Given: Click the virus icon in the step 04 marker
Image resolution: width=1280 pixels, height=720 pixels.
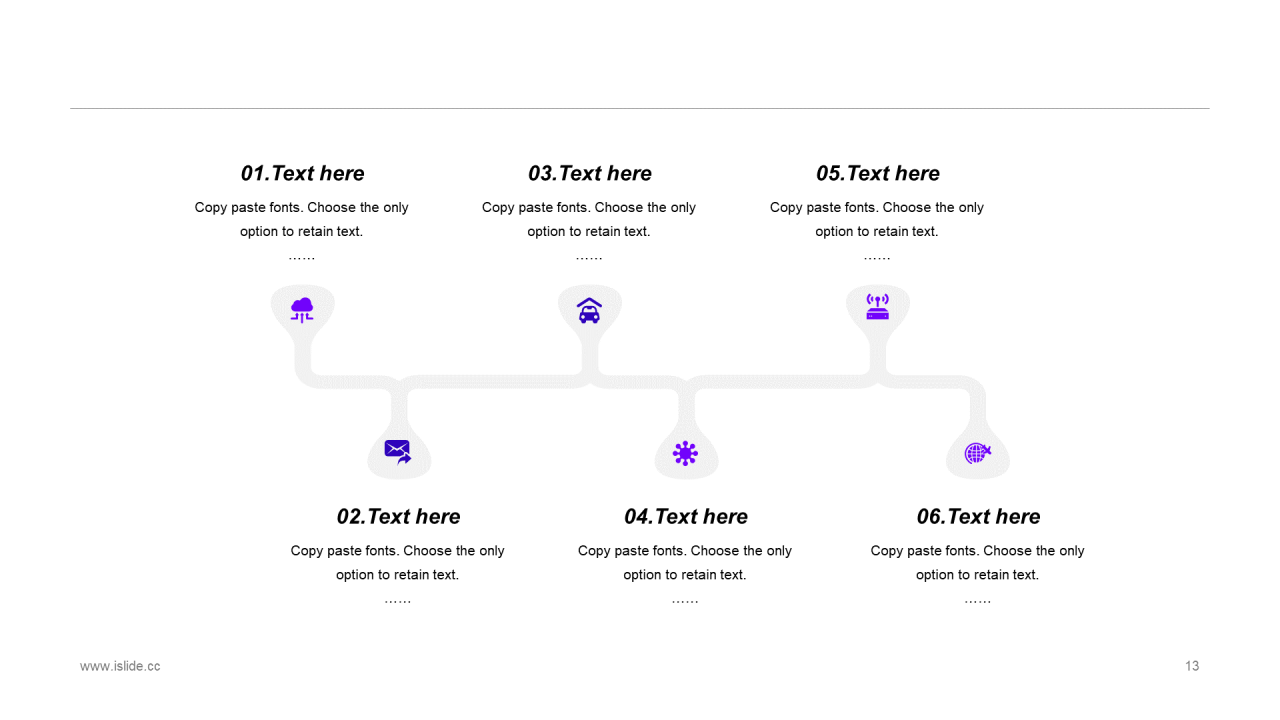Looking at the screenshot, I should [685, 454].
